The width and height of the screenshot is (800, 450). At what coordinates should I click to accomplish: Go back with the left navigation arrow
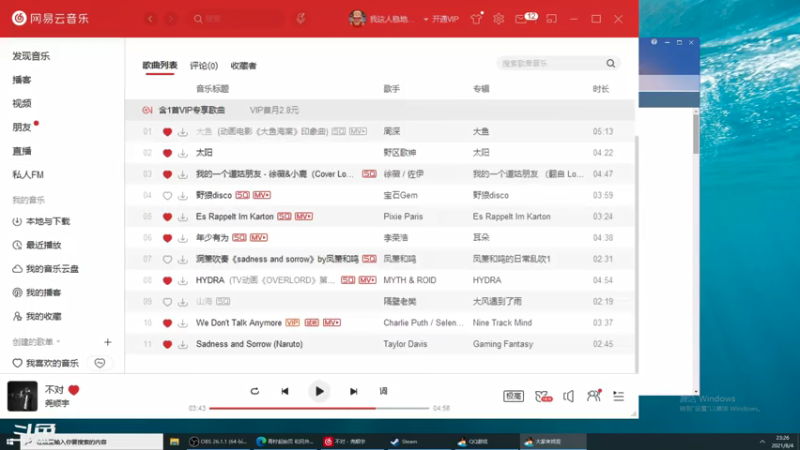point(151,19)
